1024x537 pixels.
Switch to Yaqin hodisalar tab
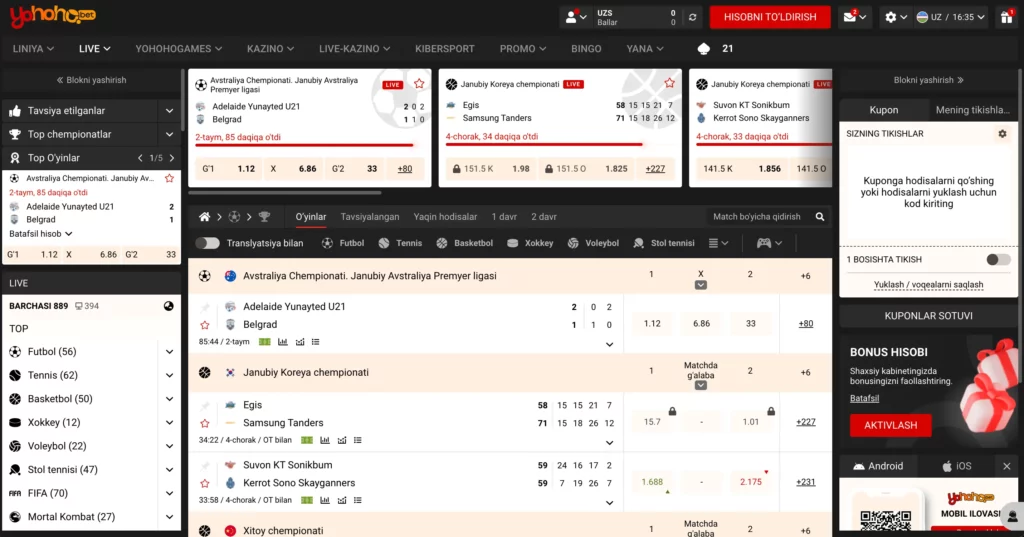click(x=445, y=217)
